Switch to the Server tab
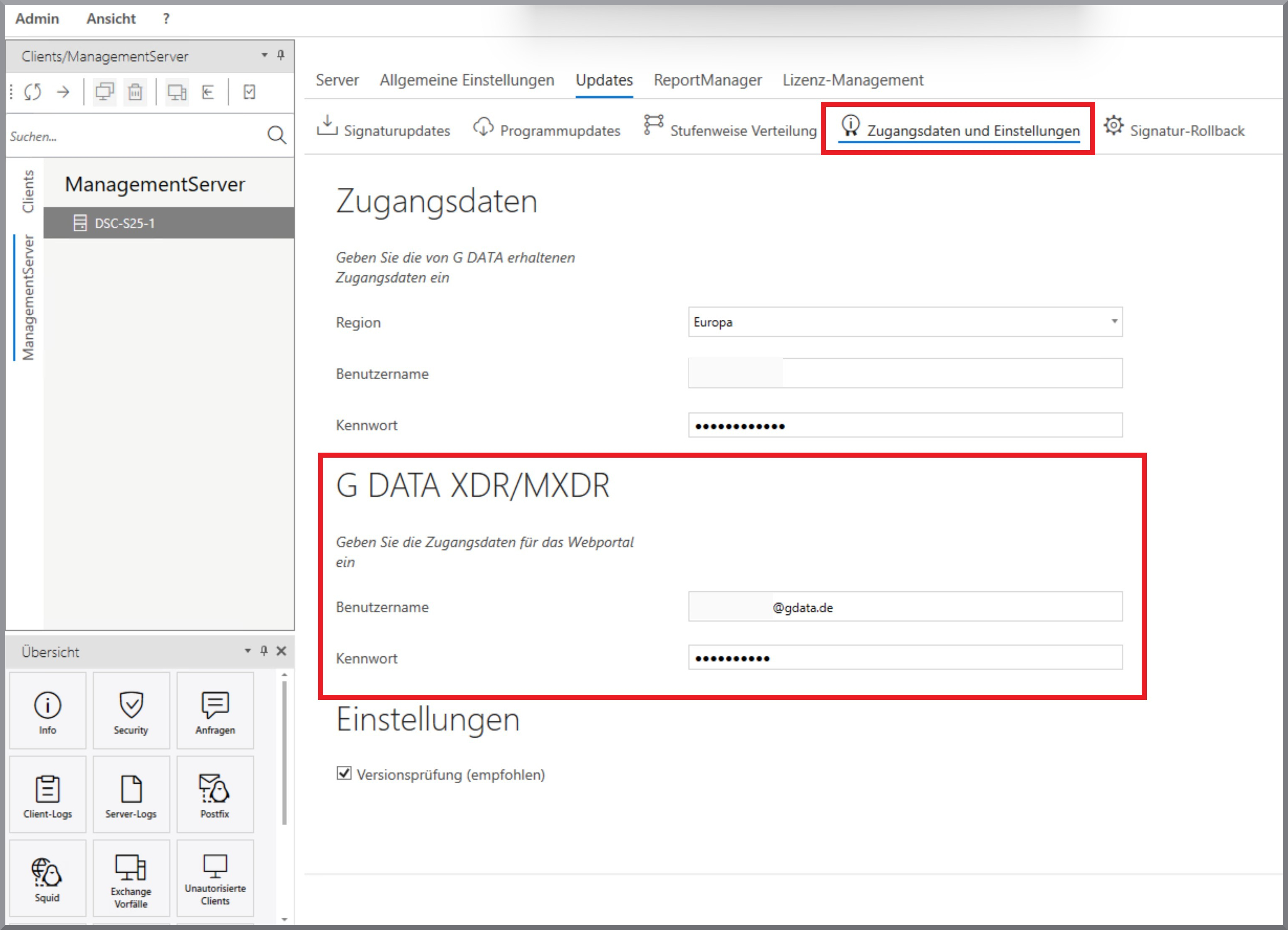 (x=337, y=80)
